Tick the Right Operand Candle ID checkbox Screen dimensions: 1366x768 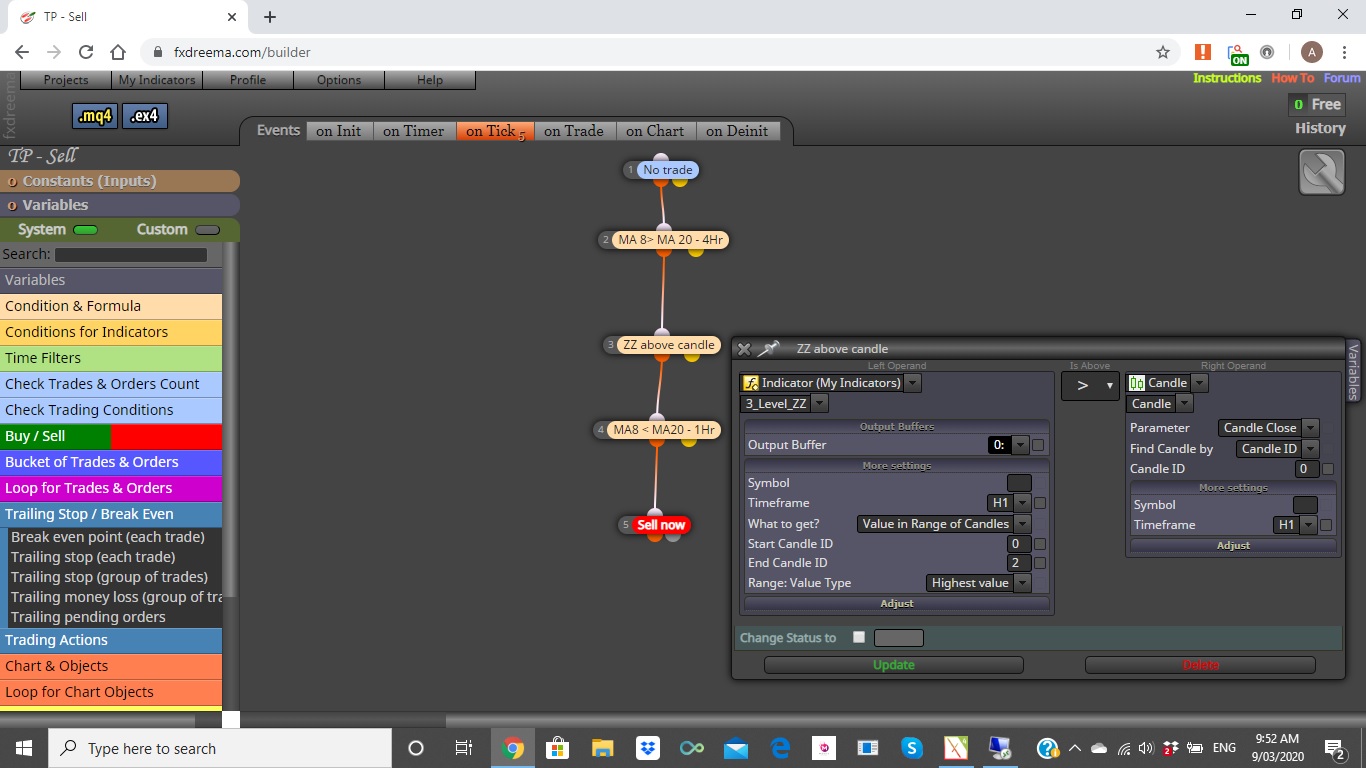click(1328, 469)
